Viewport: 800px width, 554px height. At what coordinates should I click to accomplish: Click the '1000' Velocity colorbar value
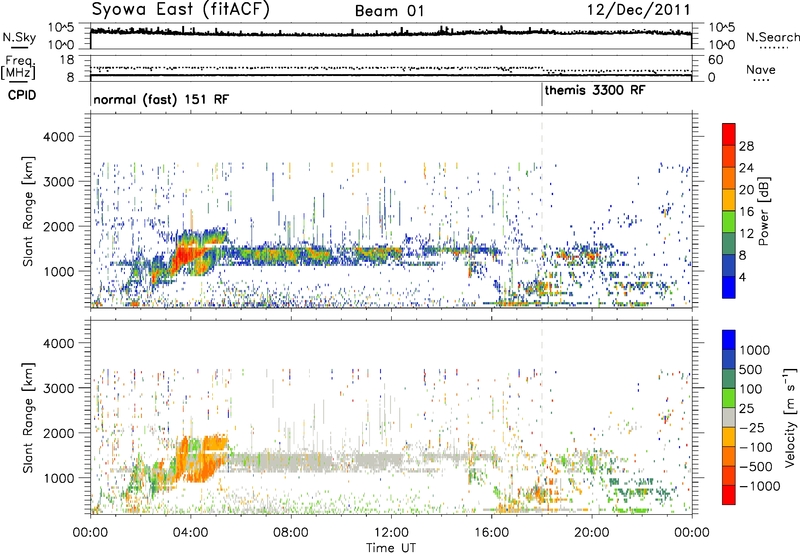pyautogui.click(x=755, y=350)
